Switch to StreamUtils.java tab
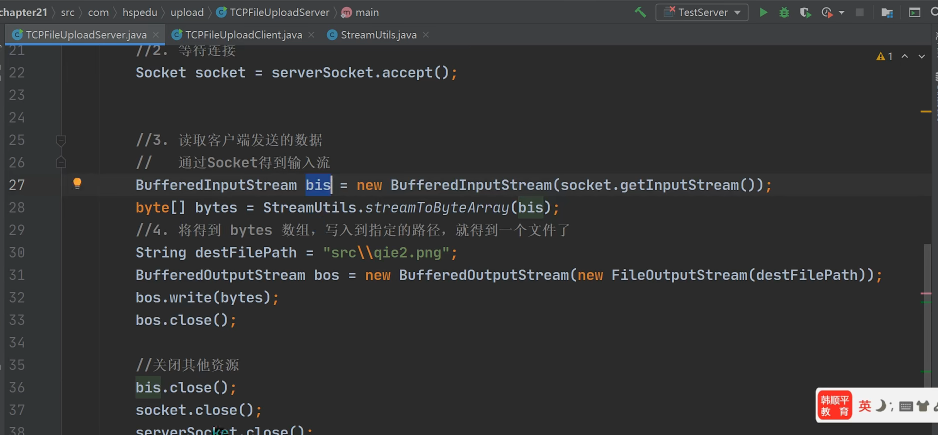The image size is (938, 435). pyautogui.click(x=378, y=35)
